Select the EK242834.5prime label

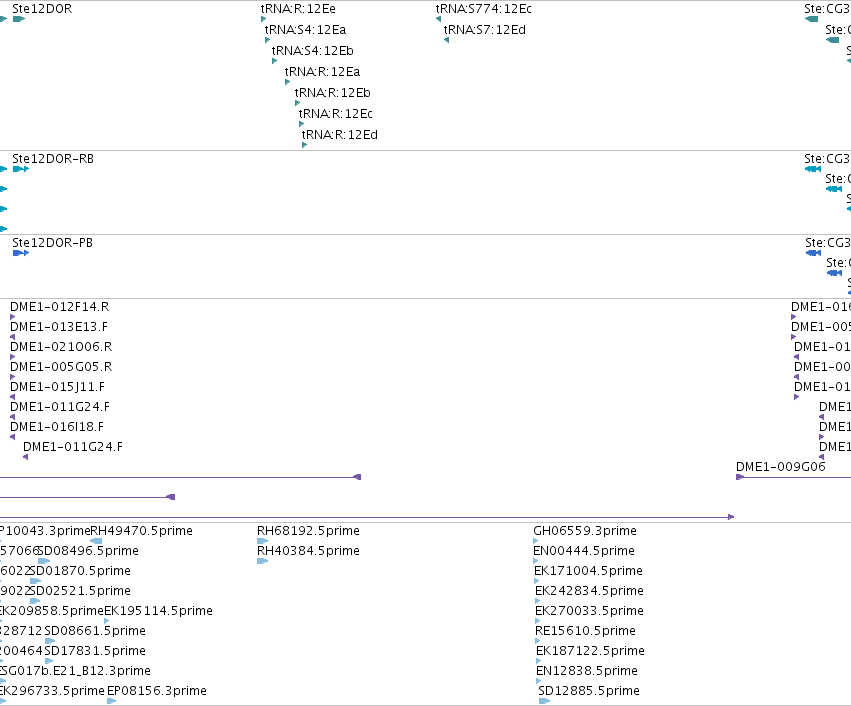click(x=589, y=591)
